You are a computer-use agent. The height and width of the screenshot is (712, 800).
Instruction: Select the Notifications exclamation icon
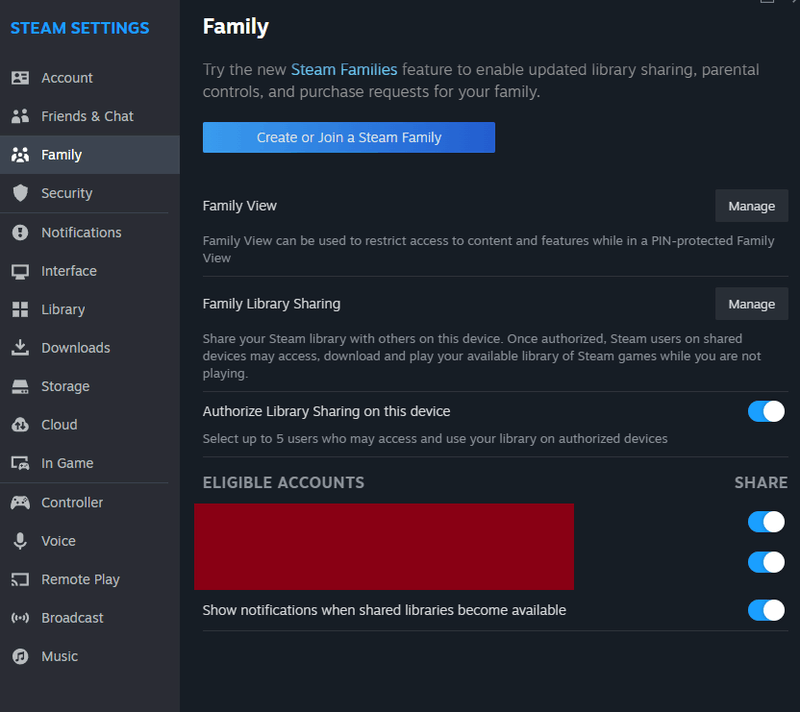coord(20,233)
